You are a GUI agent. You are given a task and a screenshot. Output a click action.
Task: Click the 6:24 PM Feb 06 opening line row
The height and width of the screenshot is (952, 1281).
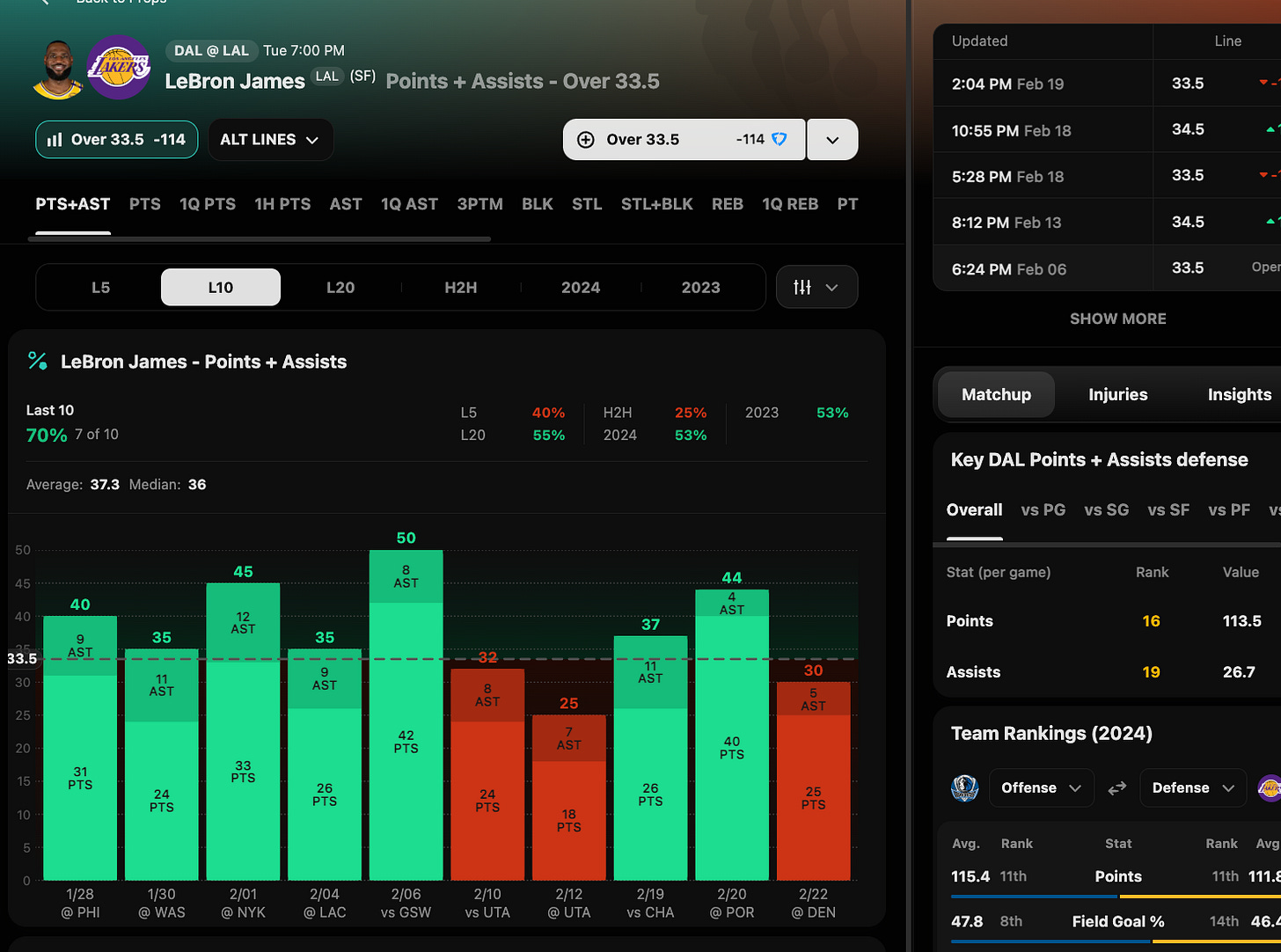point(1107,268)
